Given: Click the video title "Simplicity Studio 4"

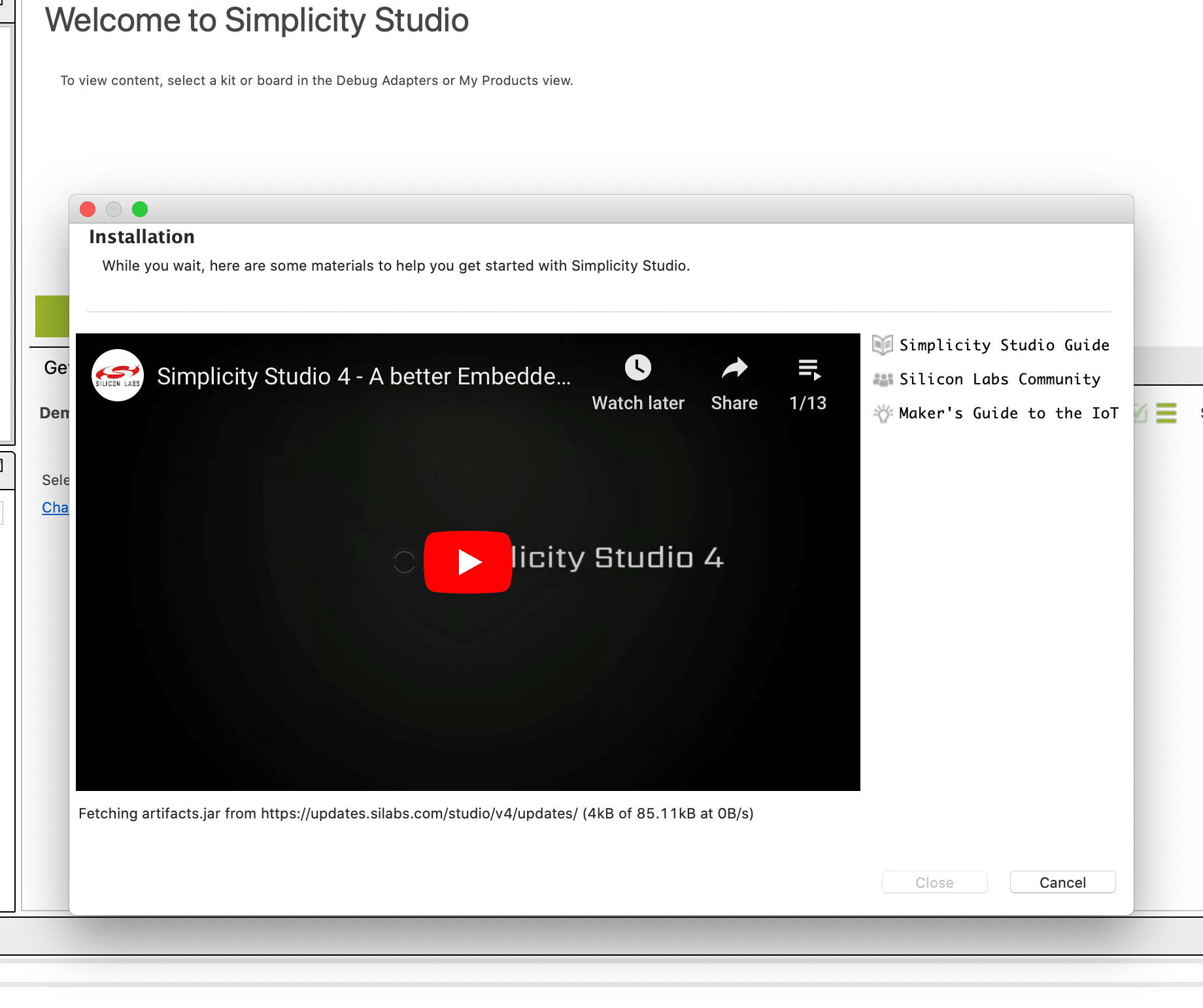Looking at the screenshot, I should [x=363, y=377].
